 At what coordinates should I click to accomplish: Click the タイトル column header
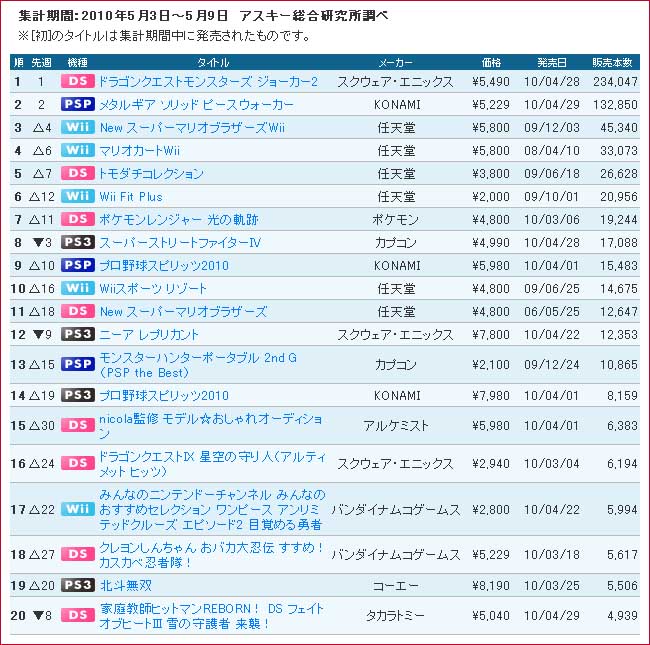[x=213, y=63]
